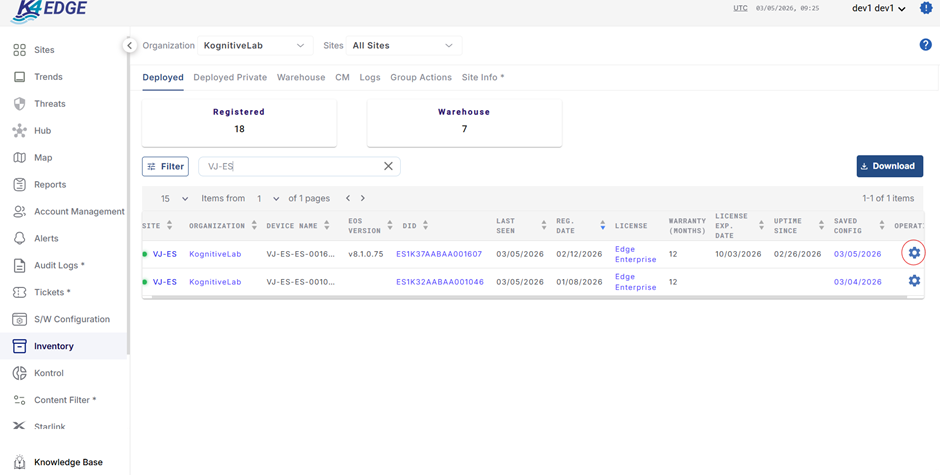Open operations gear for device ES1K32AABAA001046
Viewport: 940px width, 475px height.
coord(913,282)
